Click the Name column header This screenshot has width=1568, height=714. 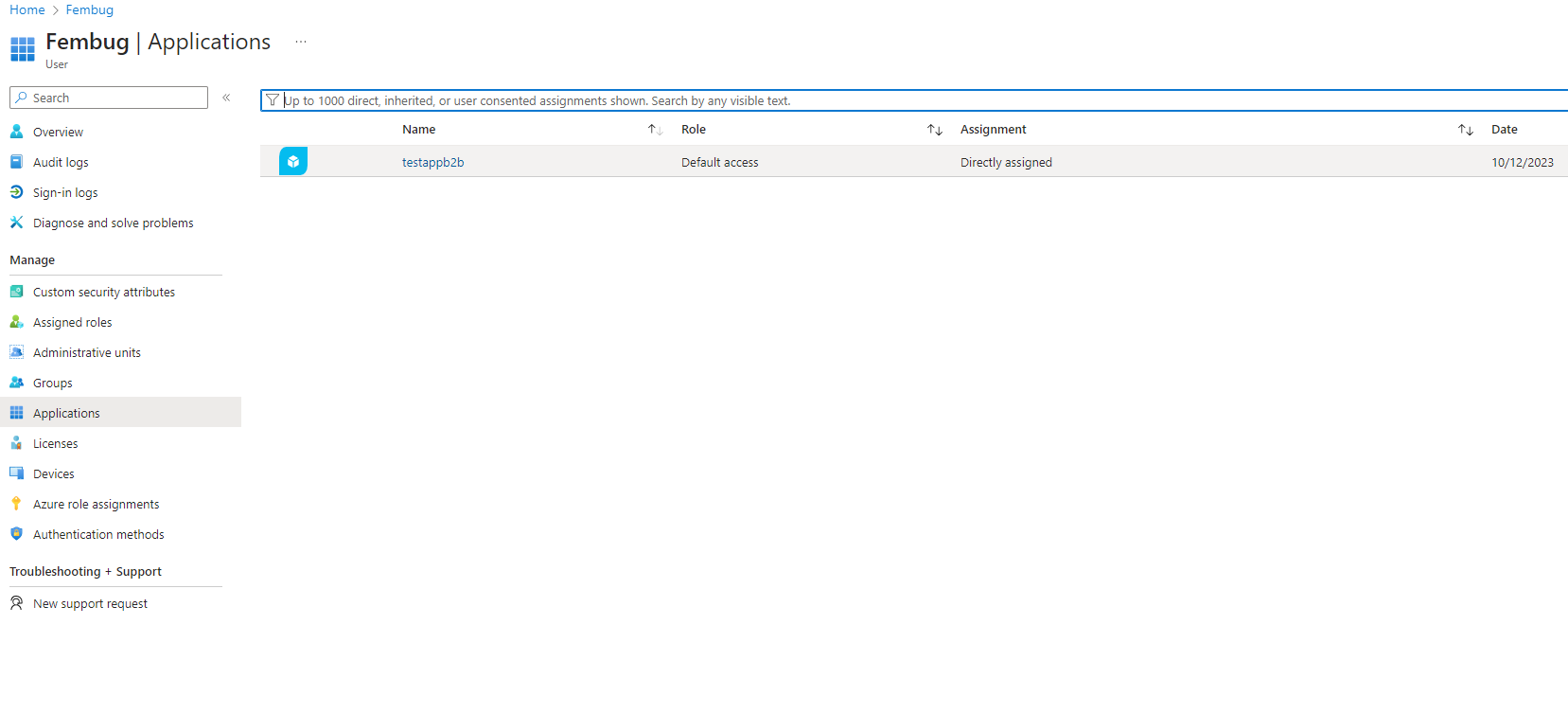click(418, 130)
